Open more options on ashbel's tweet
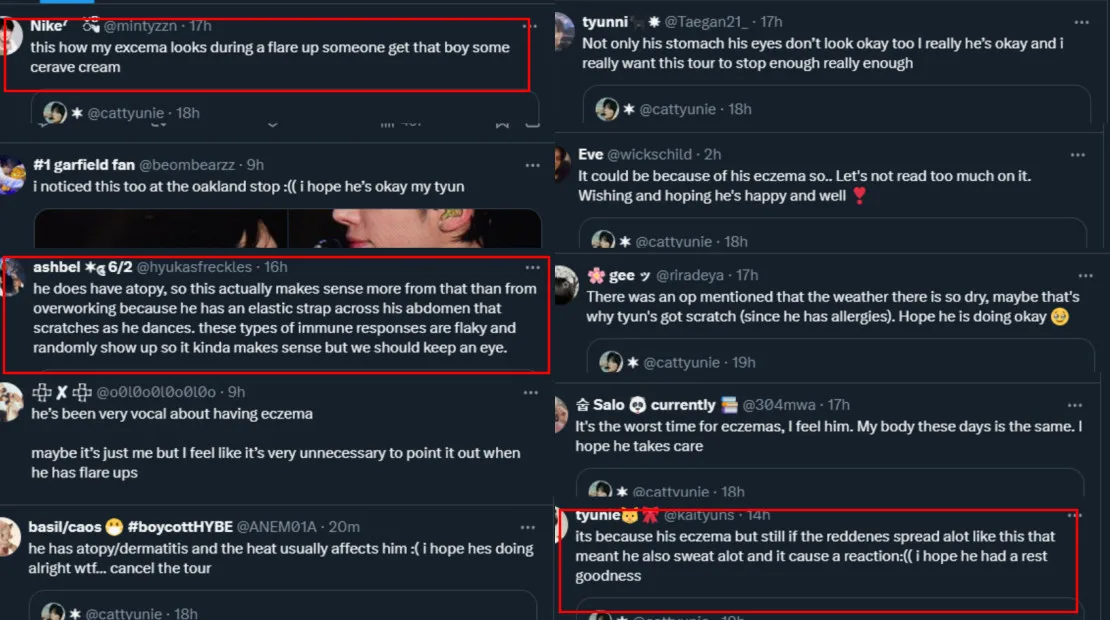 point(533,268)
